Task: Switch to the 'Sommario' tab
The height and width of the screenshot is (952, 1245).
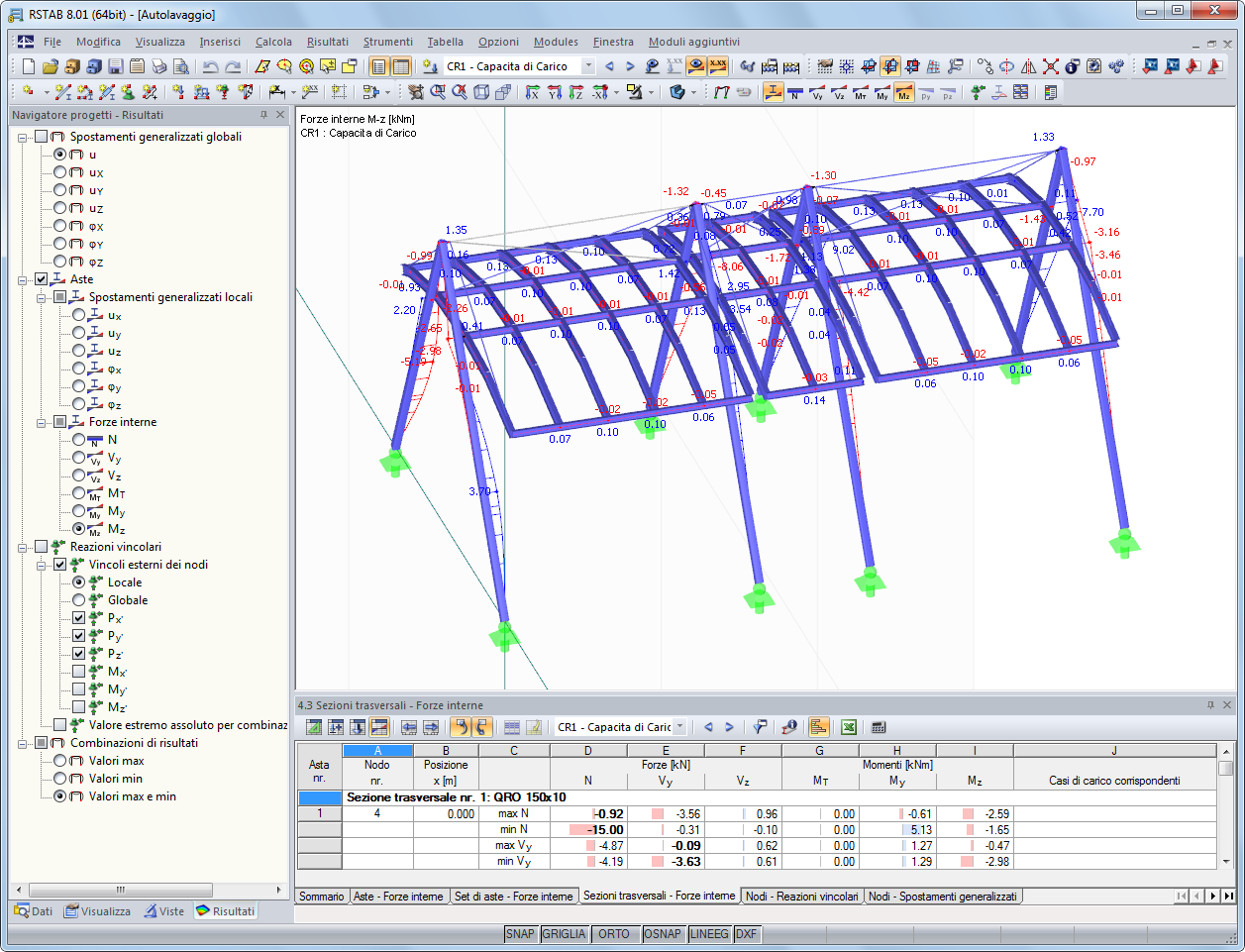Action: coord(322,896)
